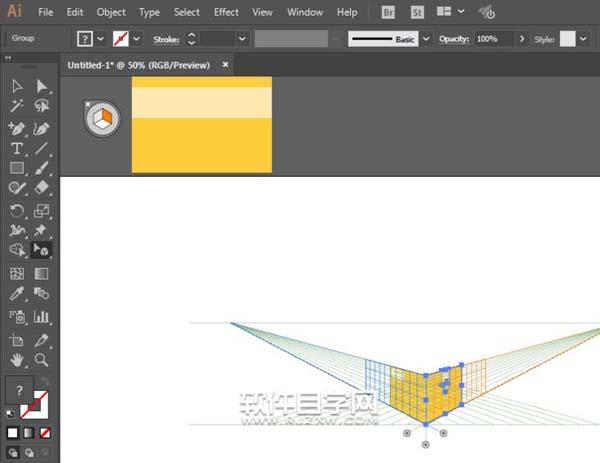Choose the Magic Wand tool

pos(17,106)
